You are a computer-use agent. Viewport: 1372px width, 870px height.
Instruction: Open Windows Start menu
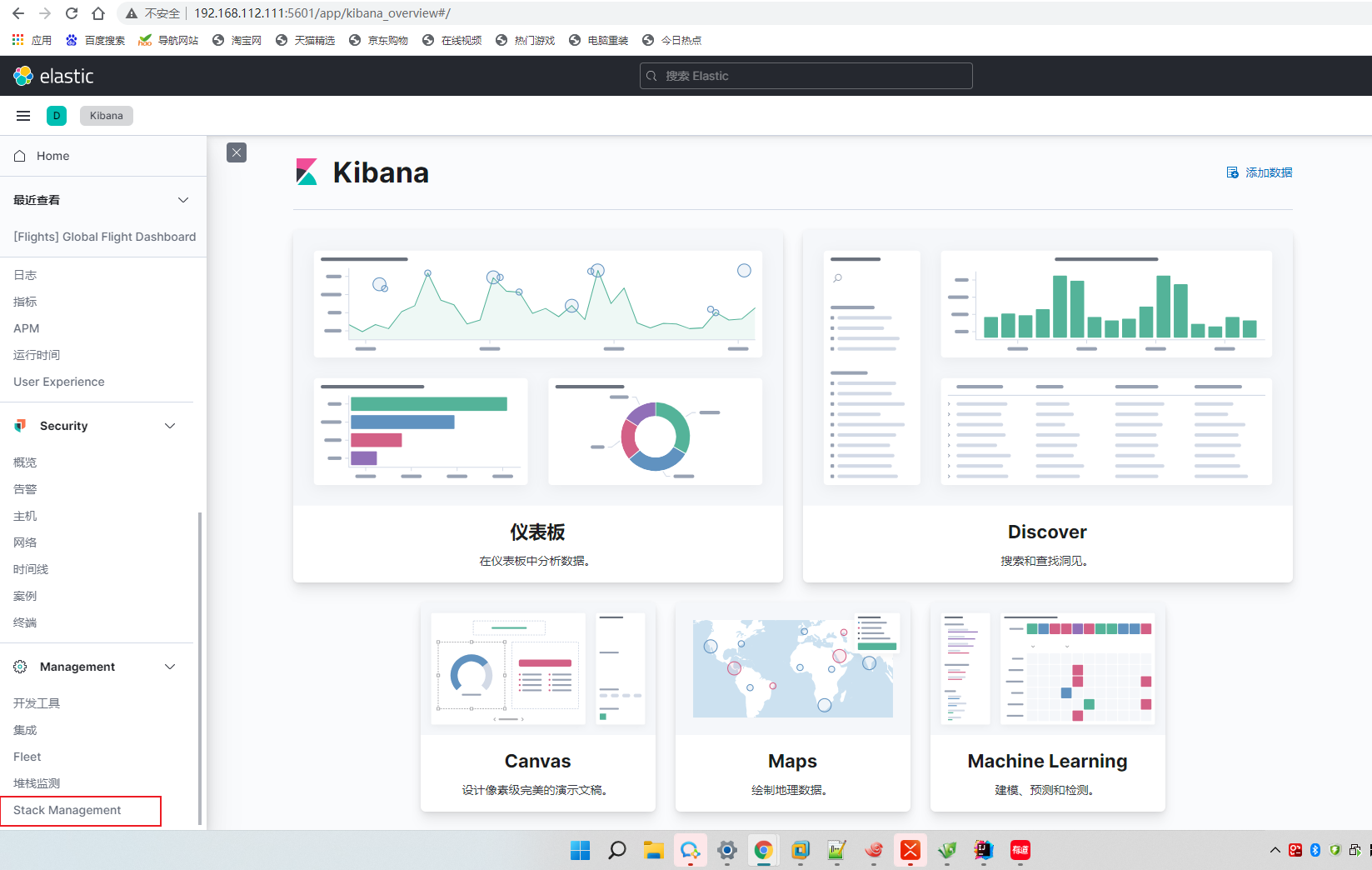click(580, 850)
